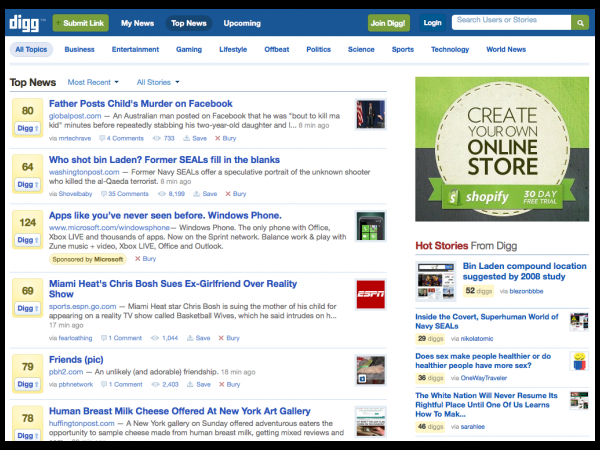Focus the Search Users or Stories field
This screenshot has height=450, width=600.
point(511,22)
